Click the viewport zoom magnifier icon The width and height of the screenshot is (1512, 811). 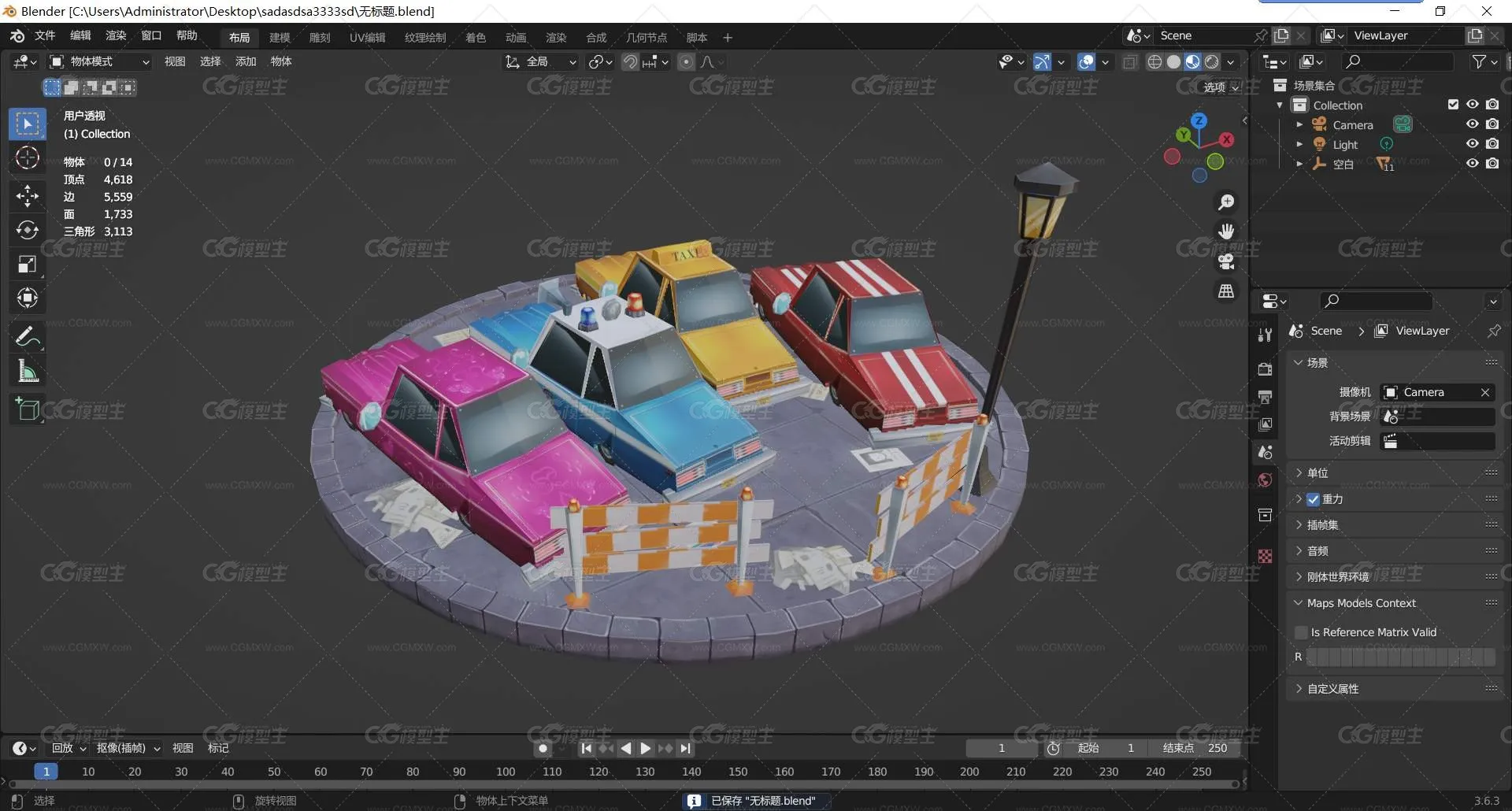1226,202
